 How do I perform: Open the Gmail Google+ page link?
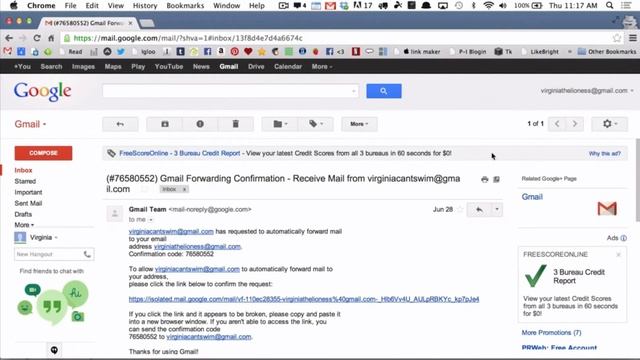[532, 197]
